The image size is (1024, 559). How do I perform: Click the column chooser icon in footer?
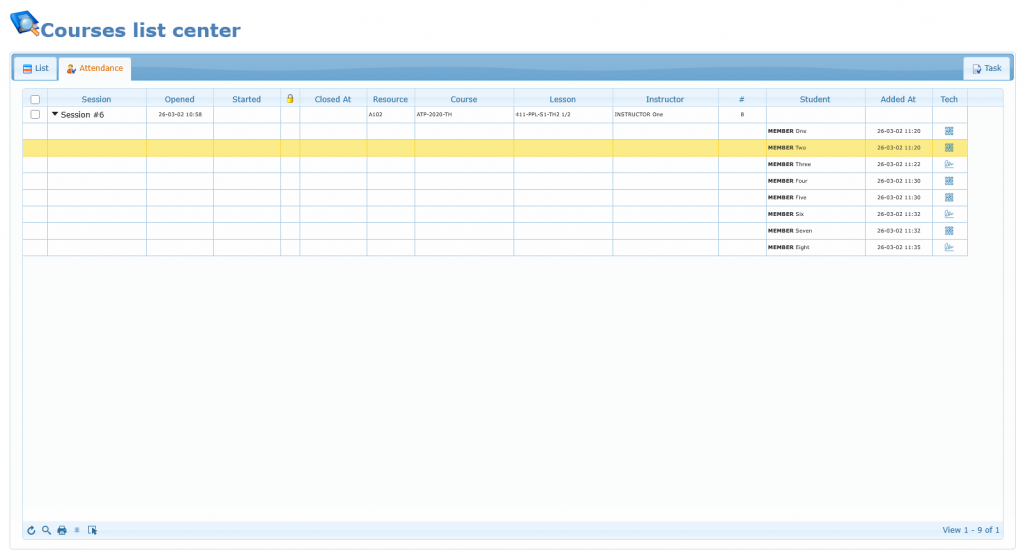(x=93, y=530)
